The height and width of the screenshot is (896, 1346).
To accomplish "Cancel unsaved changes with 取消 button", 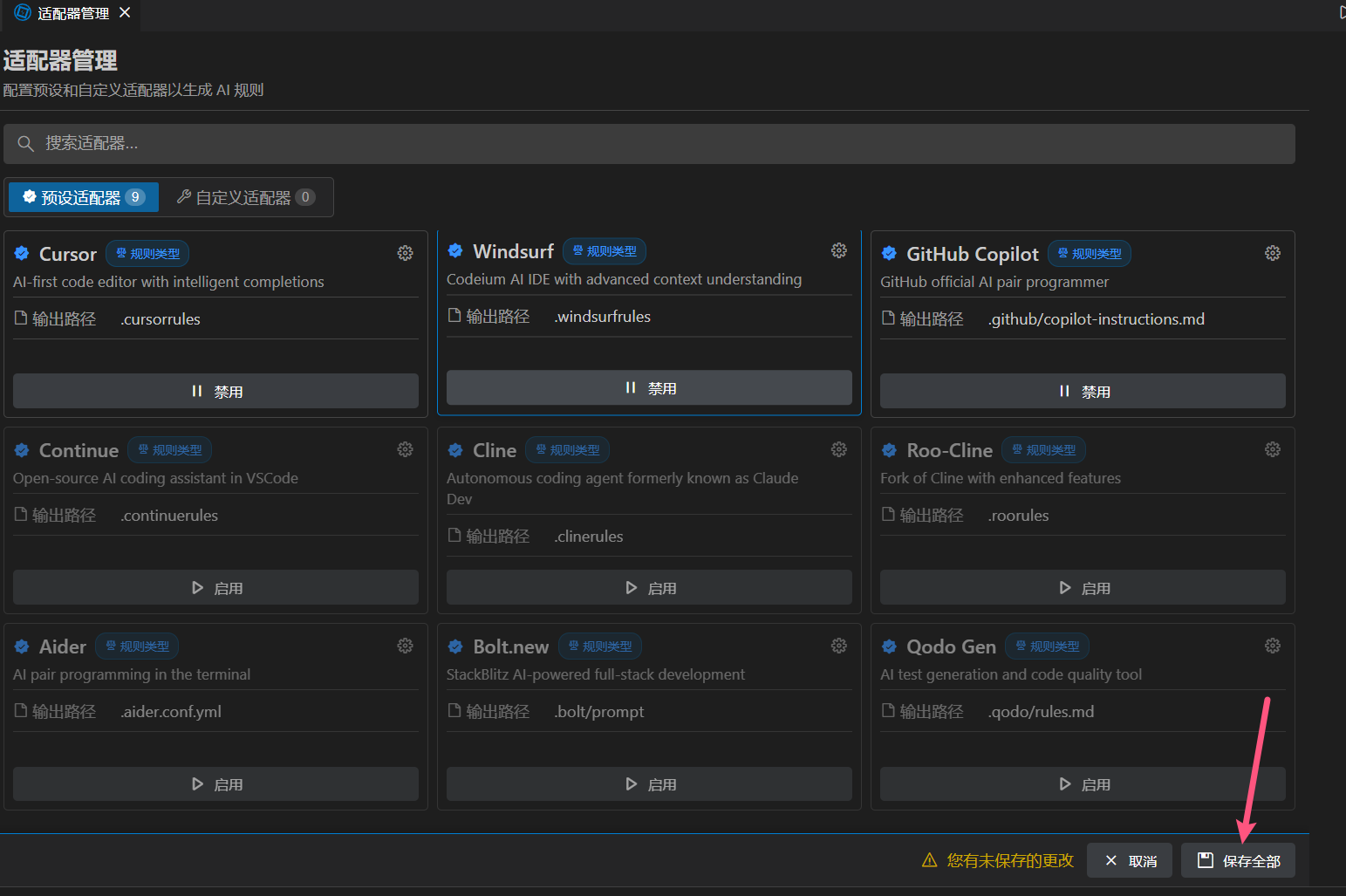I will pos(1130,861).
